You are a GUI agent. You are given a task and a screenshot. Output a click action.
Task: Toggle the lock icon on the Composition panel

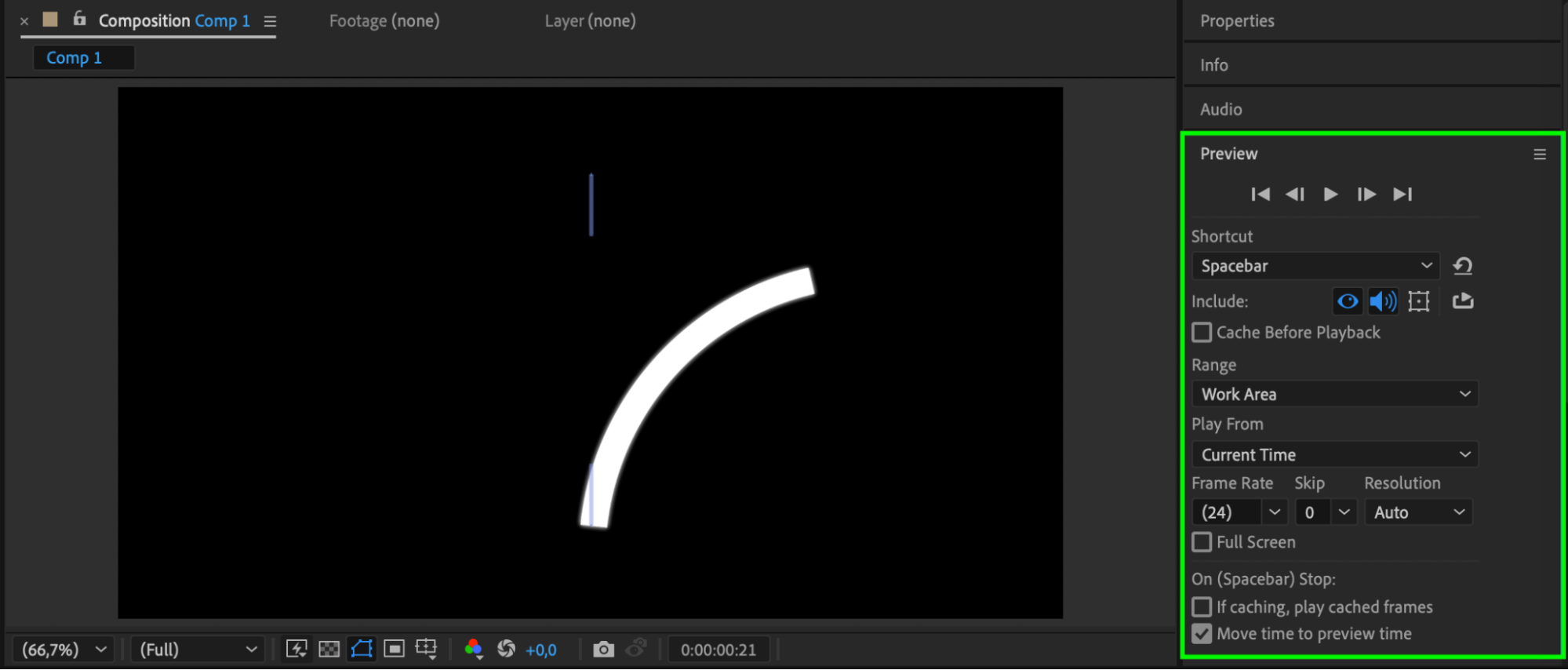(x=79, y=18)
